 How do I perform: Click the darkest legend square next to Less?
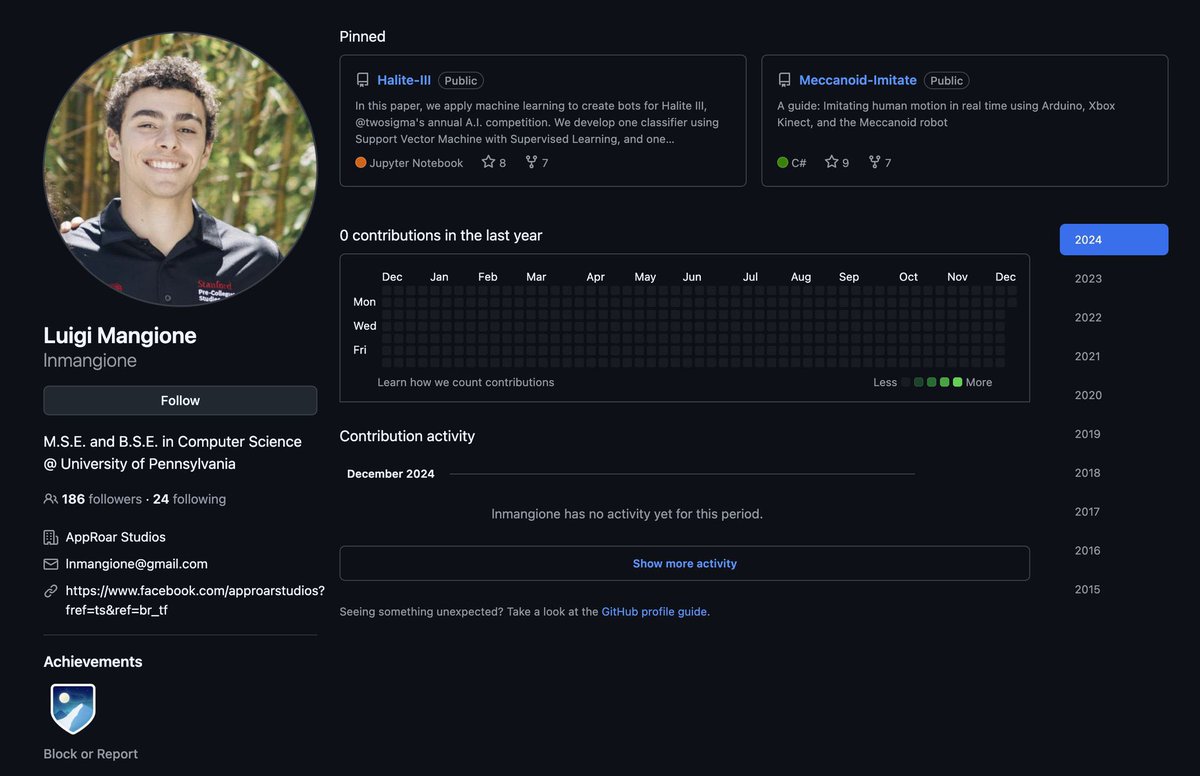906,382
